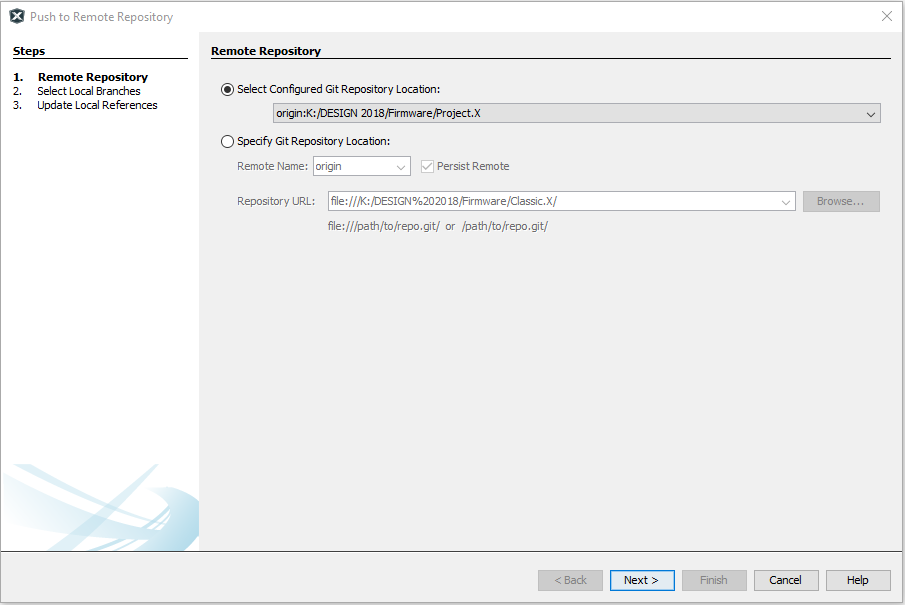Viewport: 905px width, 605px height.
Task: Expand the Repository URL dropdown arrow
Action: click(x=786, y=201)
